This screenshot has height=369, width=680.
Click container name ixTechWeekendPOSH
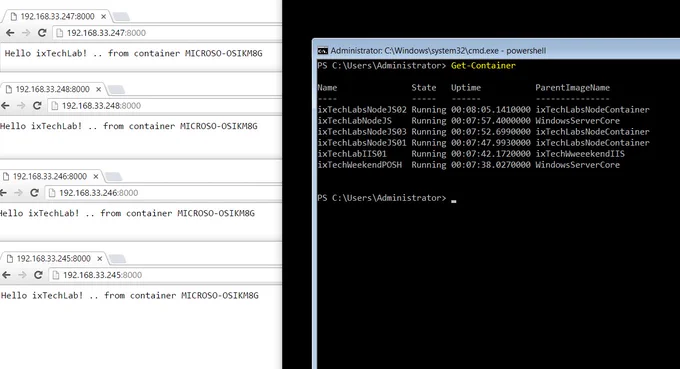[360, 165]
